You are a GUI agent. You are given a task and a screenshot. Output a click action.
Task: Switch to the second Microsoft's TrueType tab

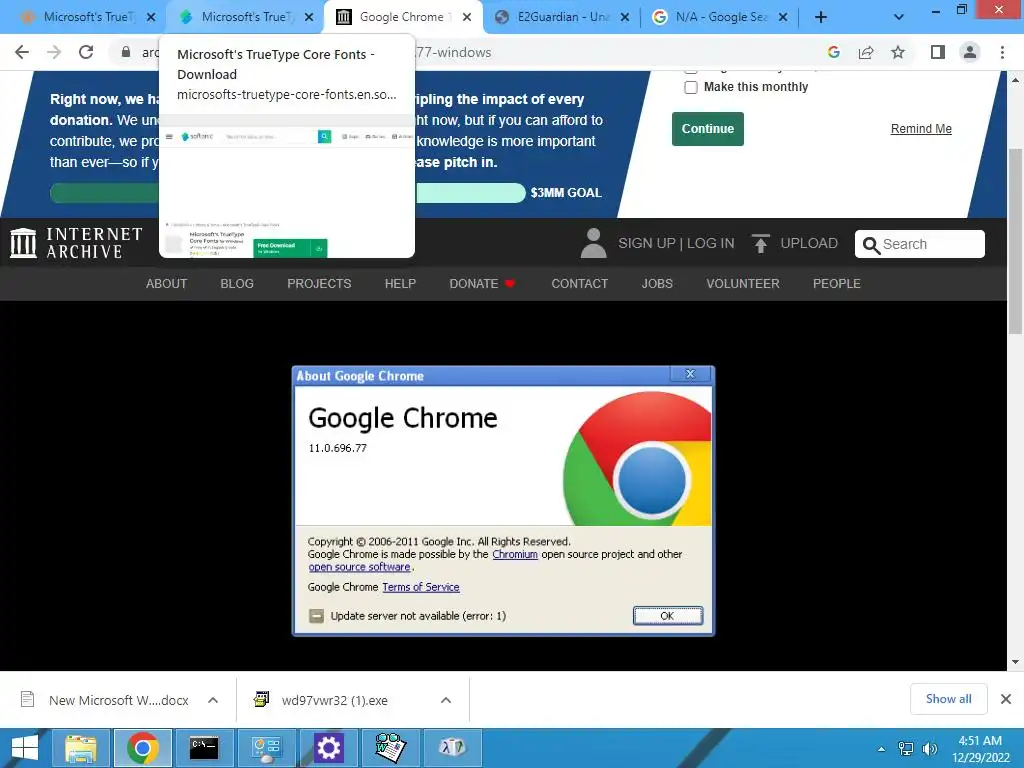tap(245, 18)
